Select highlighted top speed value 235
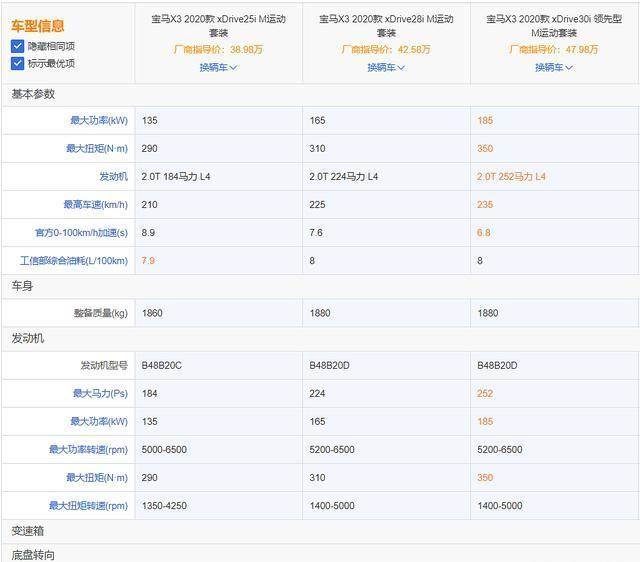 (485, 205)
